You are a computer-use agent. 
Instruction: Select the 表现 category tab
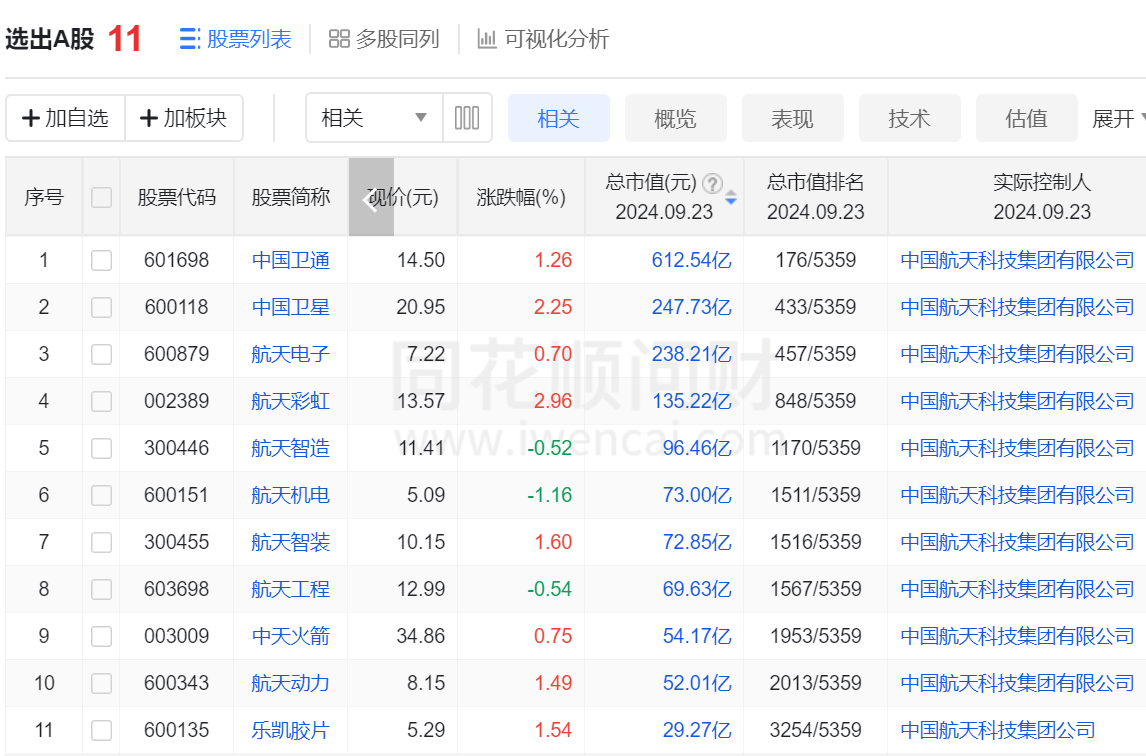point(792,118)
